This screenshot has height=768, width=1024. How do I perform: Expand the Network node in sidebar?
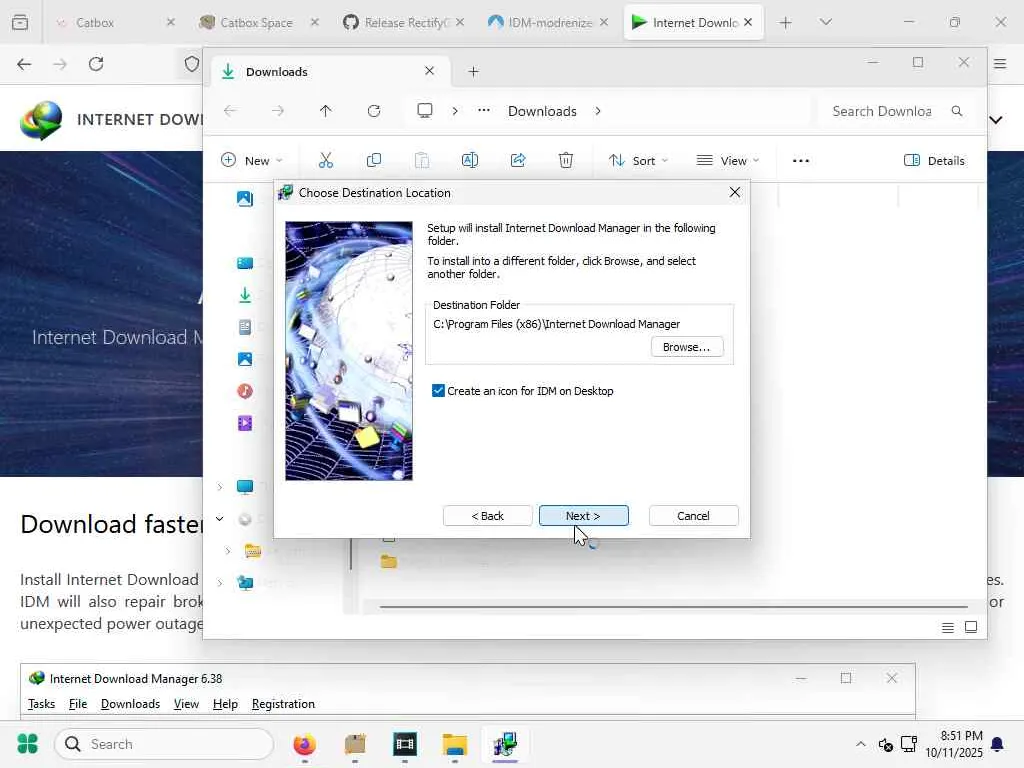click(219, 583)
